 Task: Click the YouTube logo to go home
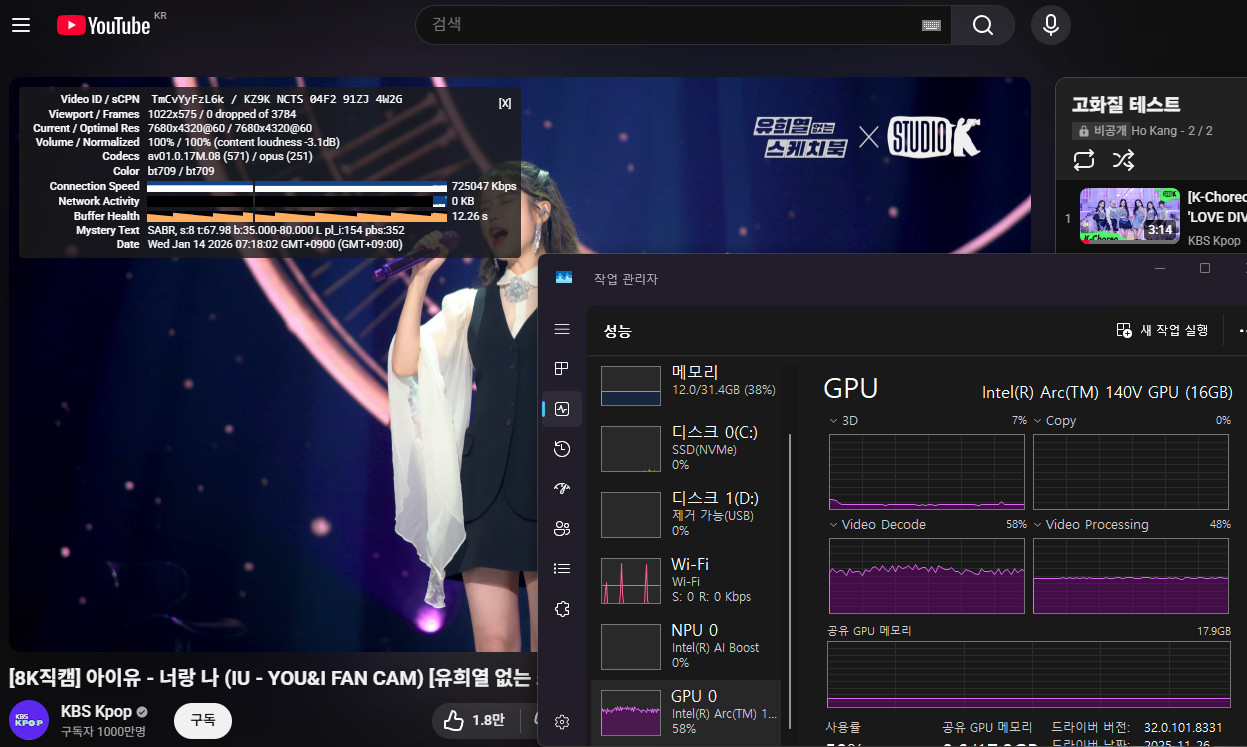coord(103,25)
